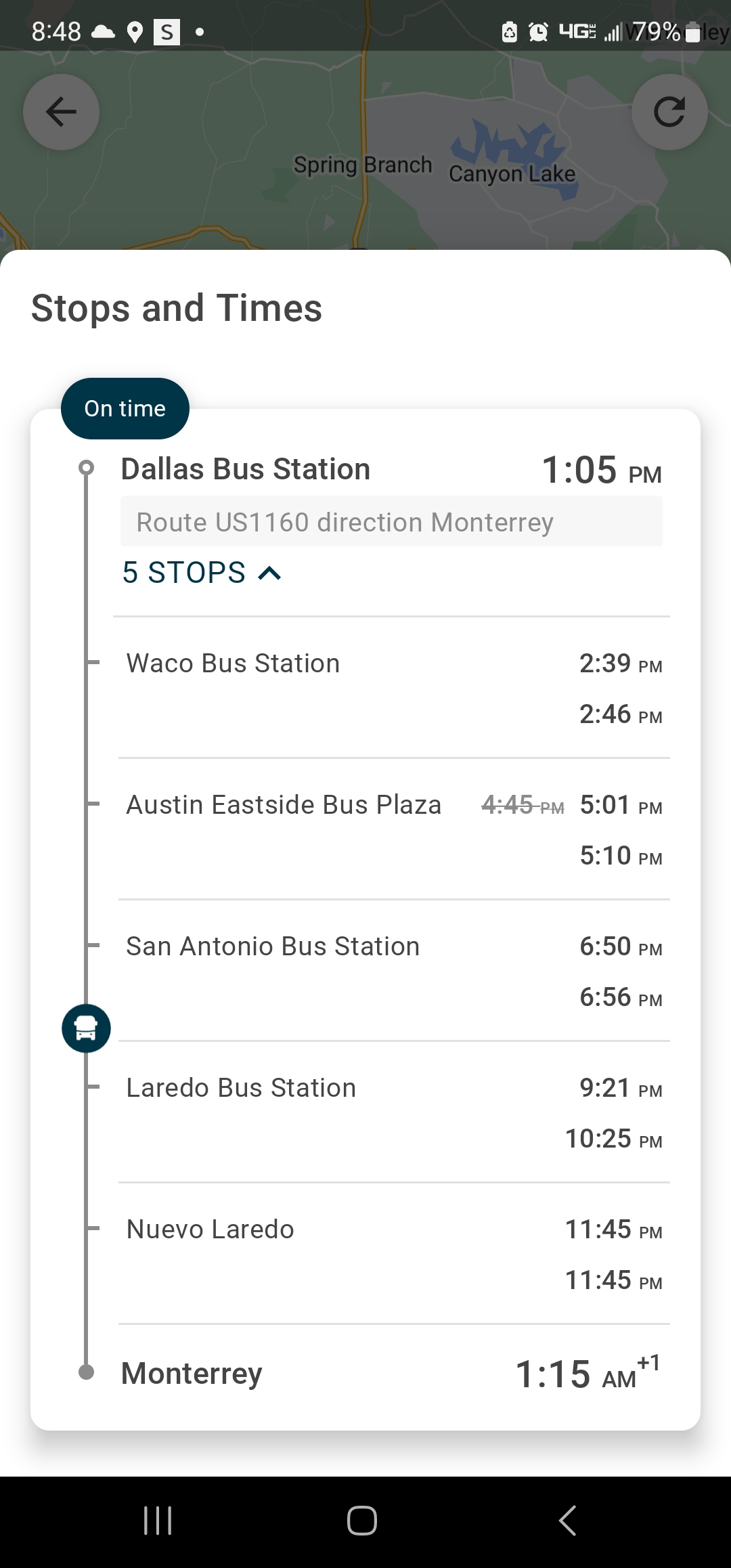
Task: Tap the Android back navigation chevron
Action: click(x=567, y=1521)
